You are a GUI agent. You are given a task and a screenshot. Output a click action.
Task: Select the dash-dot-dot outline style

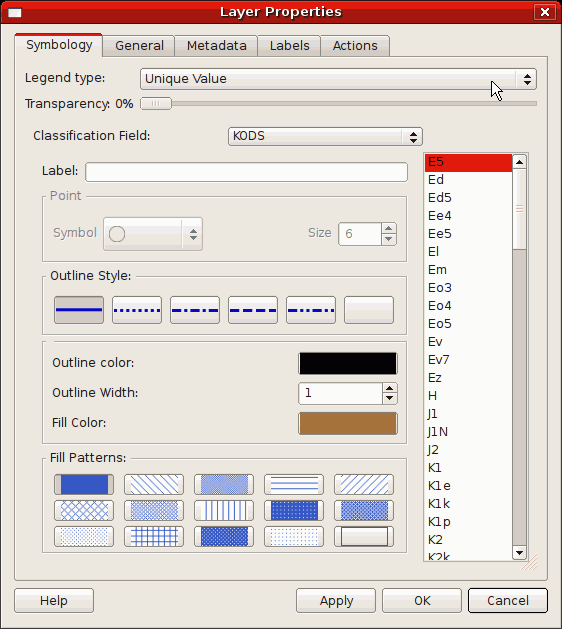coord(311,310)
